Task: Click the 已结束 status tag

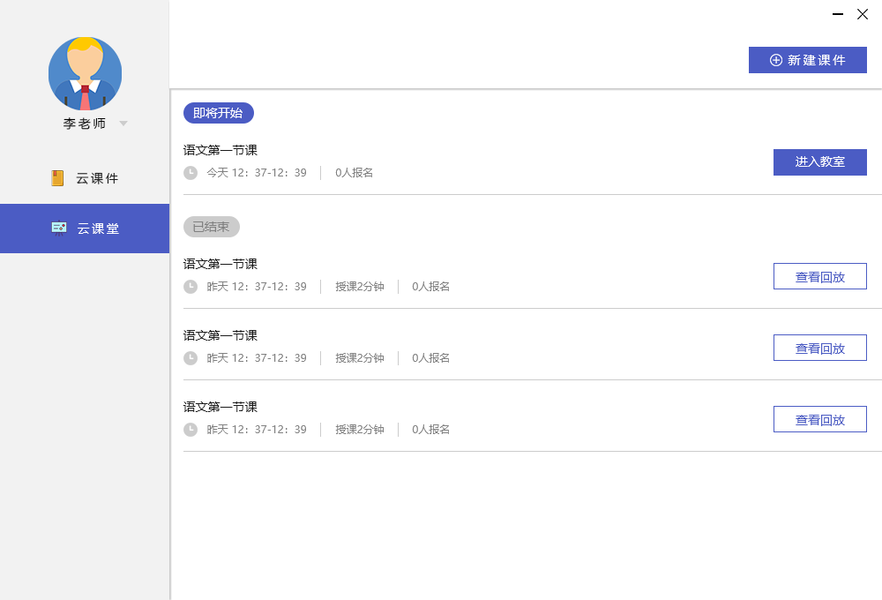Action: [211, 227]
